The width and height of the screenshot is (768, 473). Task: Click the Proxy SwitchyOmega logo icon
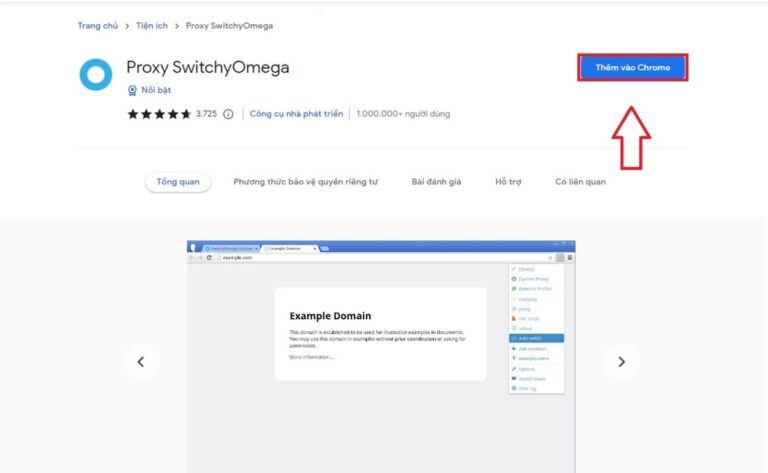click(96, 75)
